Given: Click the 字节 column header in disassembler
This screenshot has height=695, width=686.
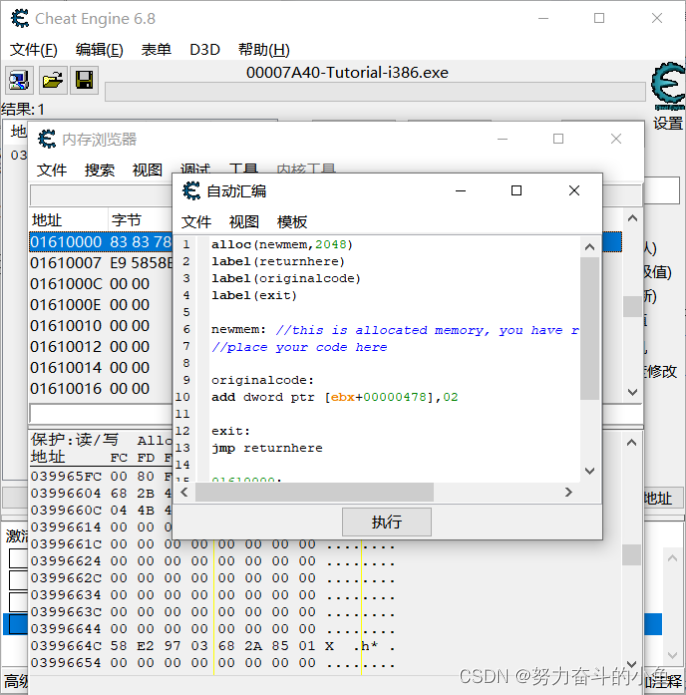Looking at the screenshot, I should tap(140, 220).
